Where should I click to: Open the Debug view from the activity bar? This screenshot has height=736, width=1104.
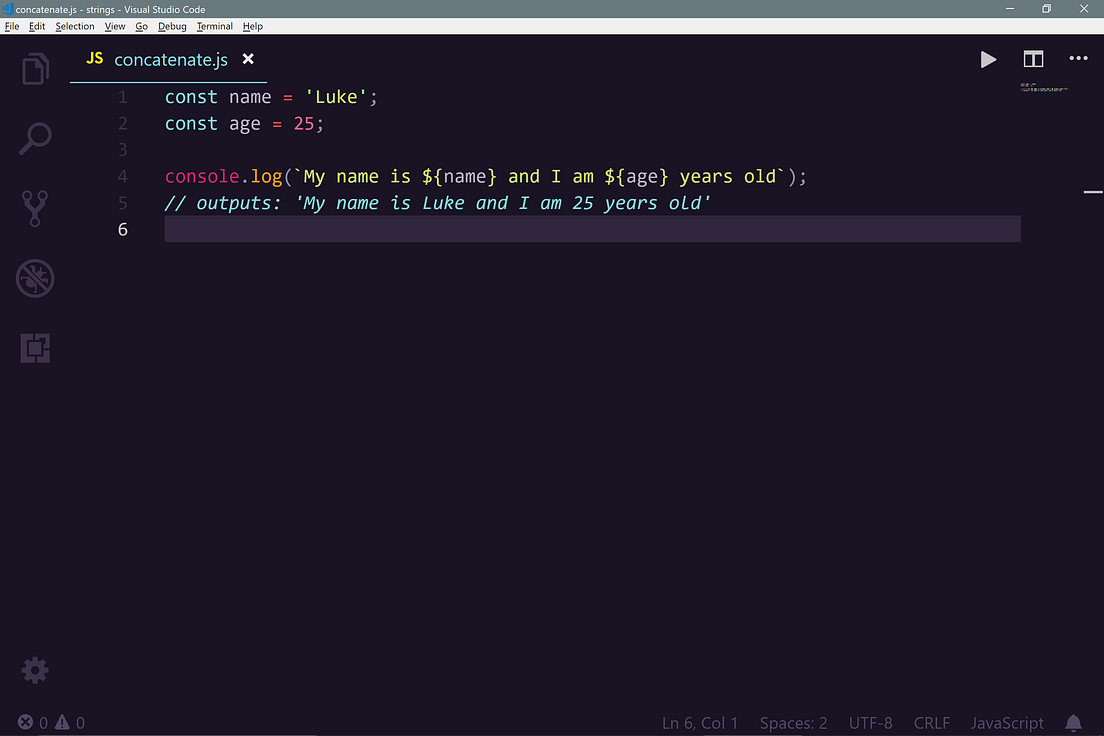[35, 278]
